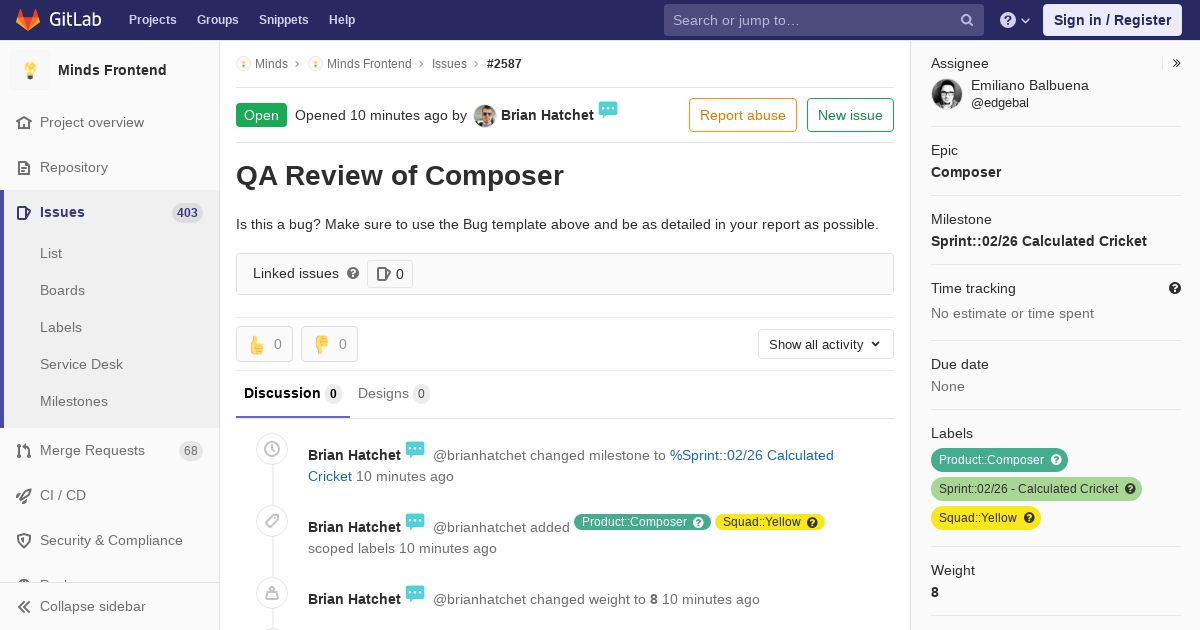Click the Repository file icon

tap(24, 167)
